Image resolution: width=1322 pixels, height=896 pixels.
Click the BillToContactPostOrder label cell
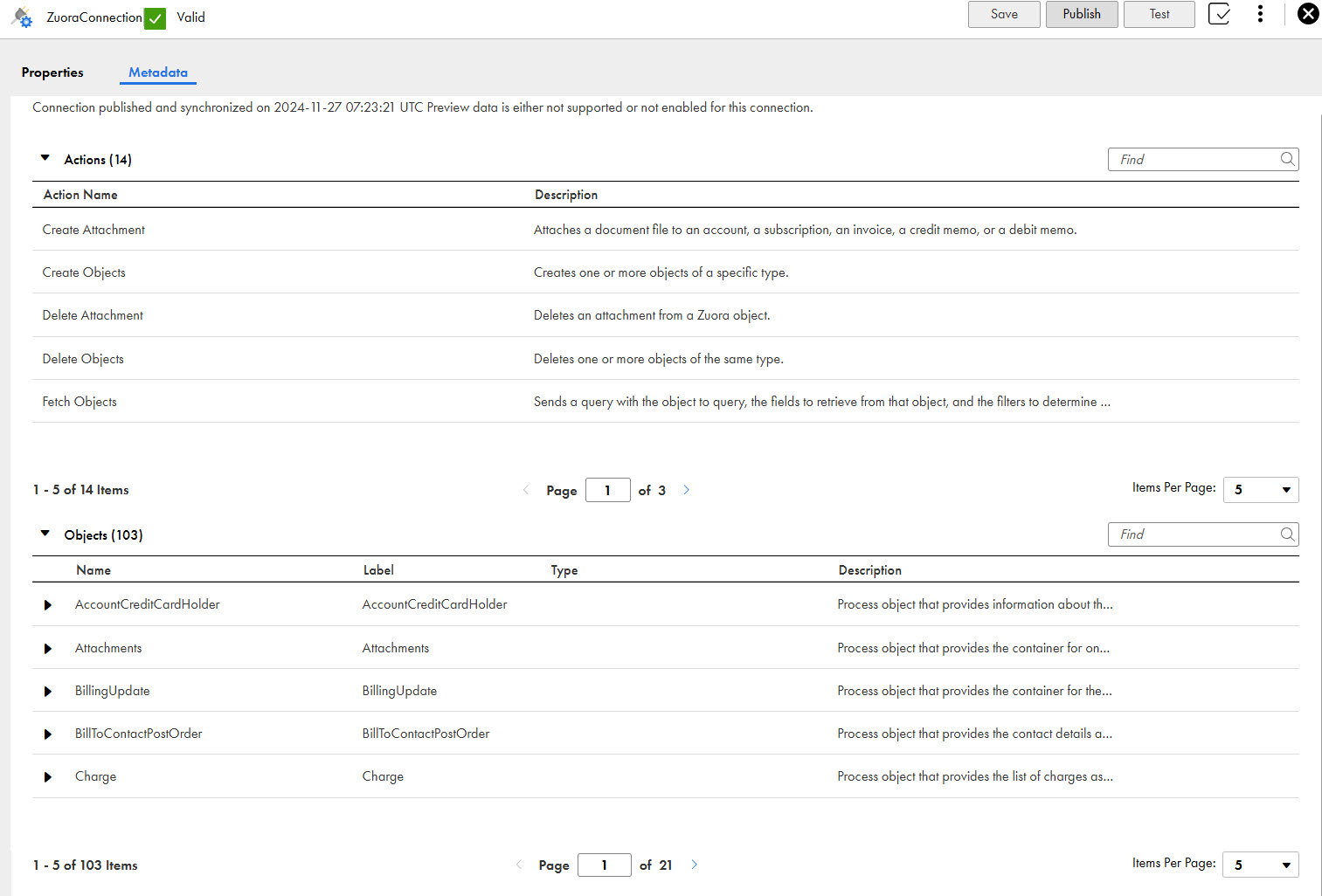click(426, 734)
